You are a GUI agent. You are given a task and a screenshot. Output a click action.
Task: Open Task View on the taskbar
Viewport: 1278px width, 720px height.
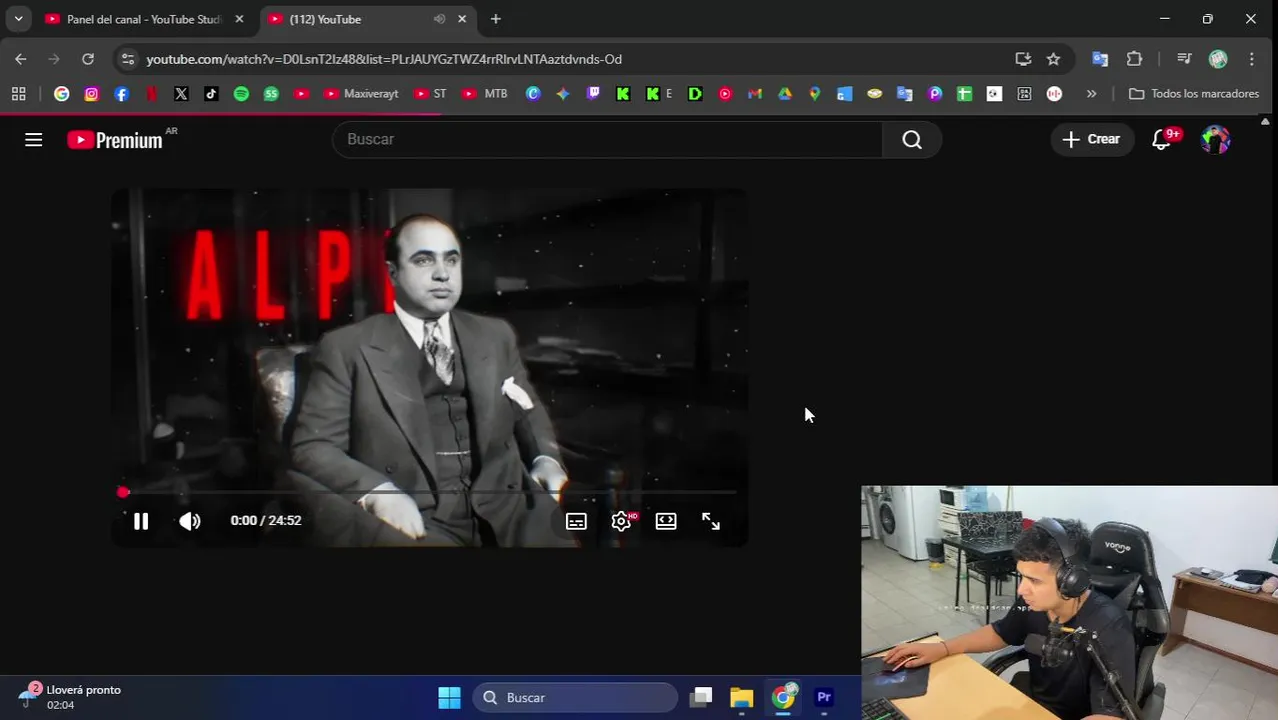701,697
